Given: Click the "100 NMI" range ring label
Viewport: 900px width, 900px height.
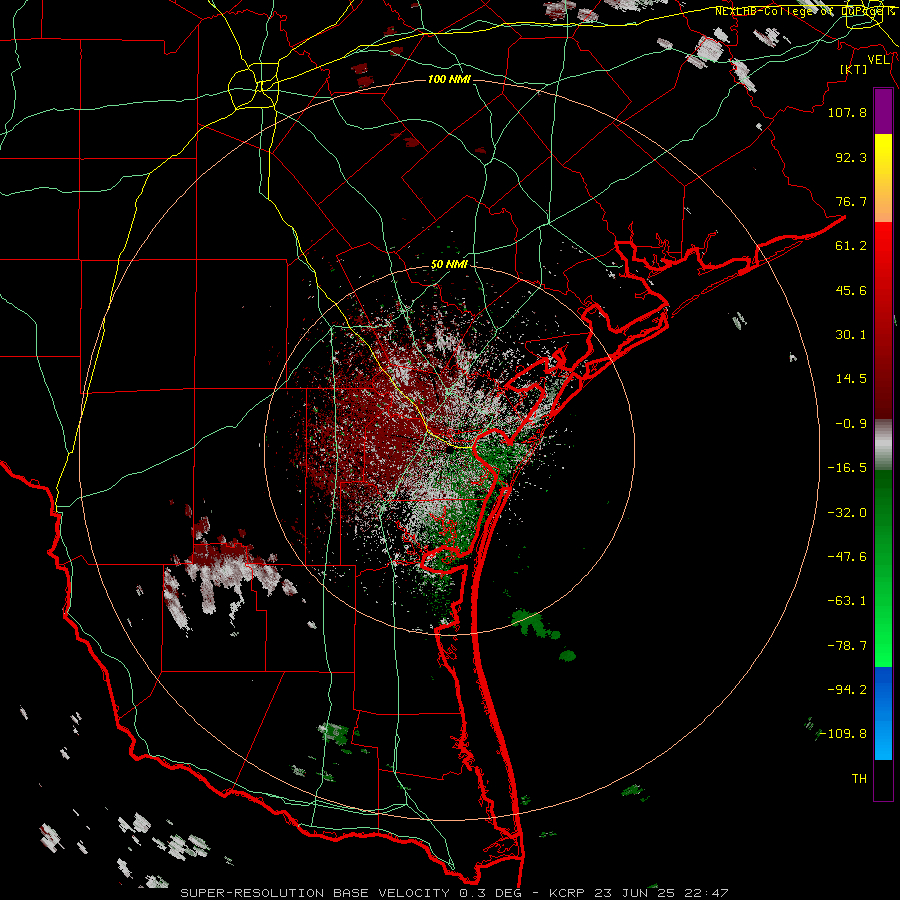Looking at the screenshot, I should point(449,79).
